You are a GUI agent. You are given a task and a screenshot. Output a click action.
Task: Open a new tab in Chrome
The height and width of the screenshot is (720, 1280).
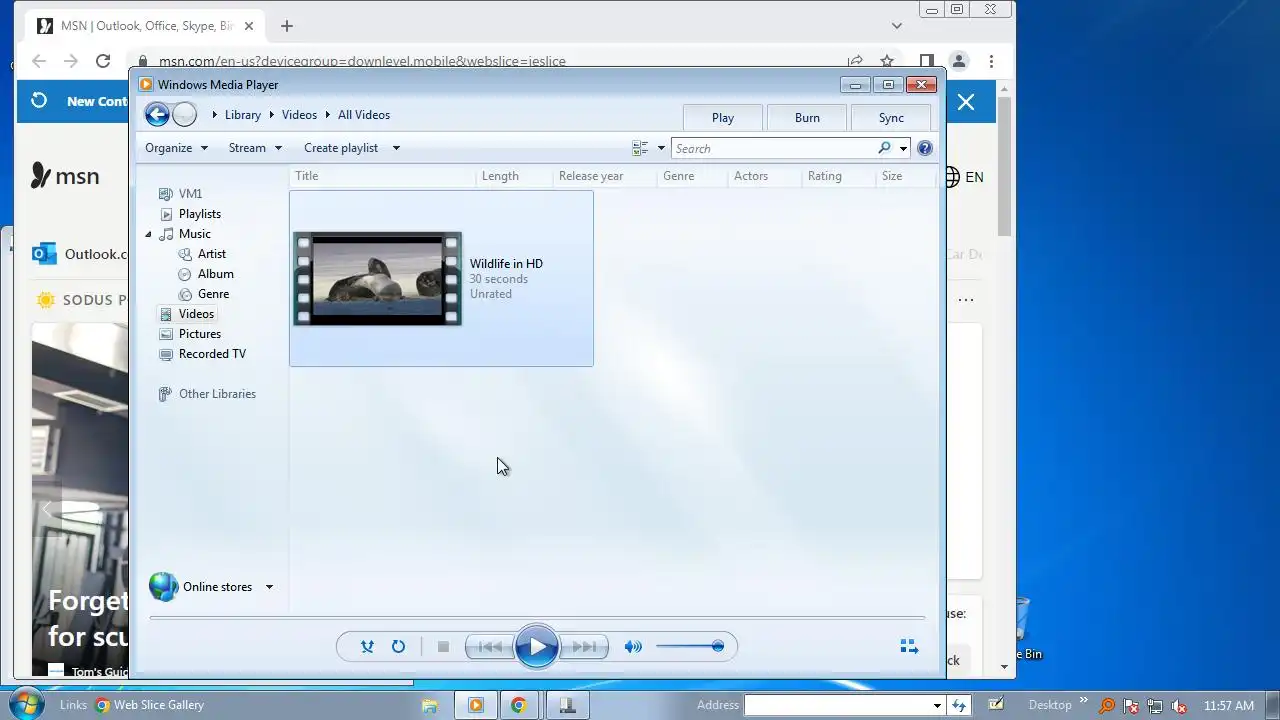(x=287, y=26)
